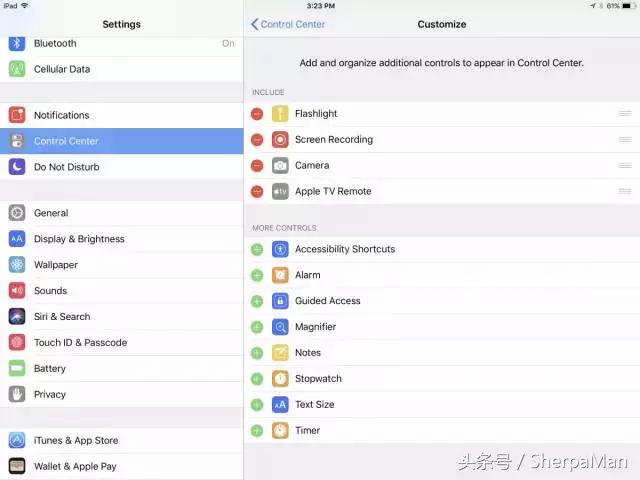This screenshot has width=640, height=480.
Task: Click the Camera control icon
Action: [x=280, y=165]
